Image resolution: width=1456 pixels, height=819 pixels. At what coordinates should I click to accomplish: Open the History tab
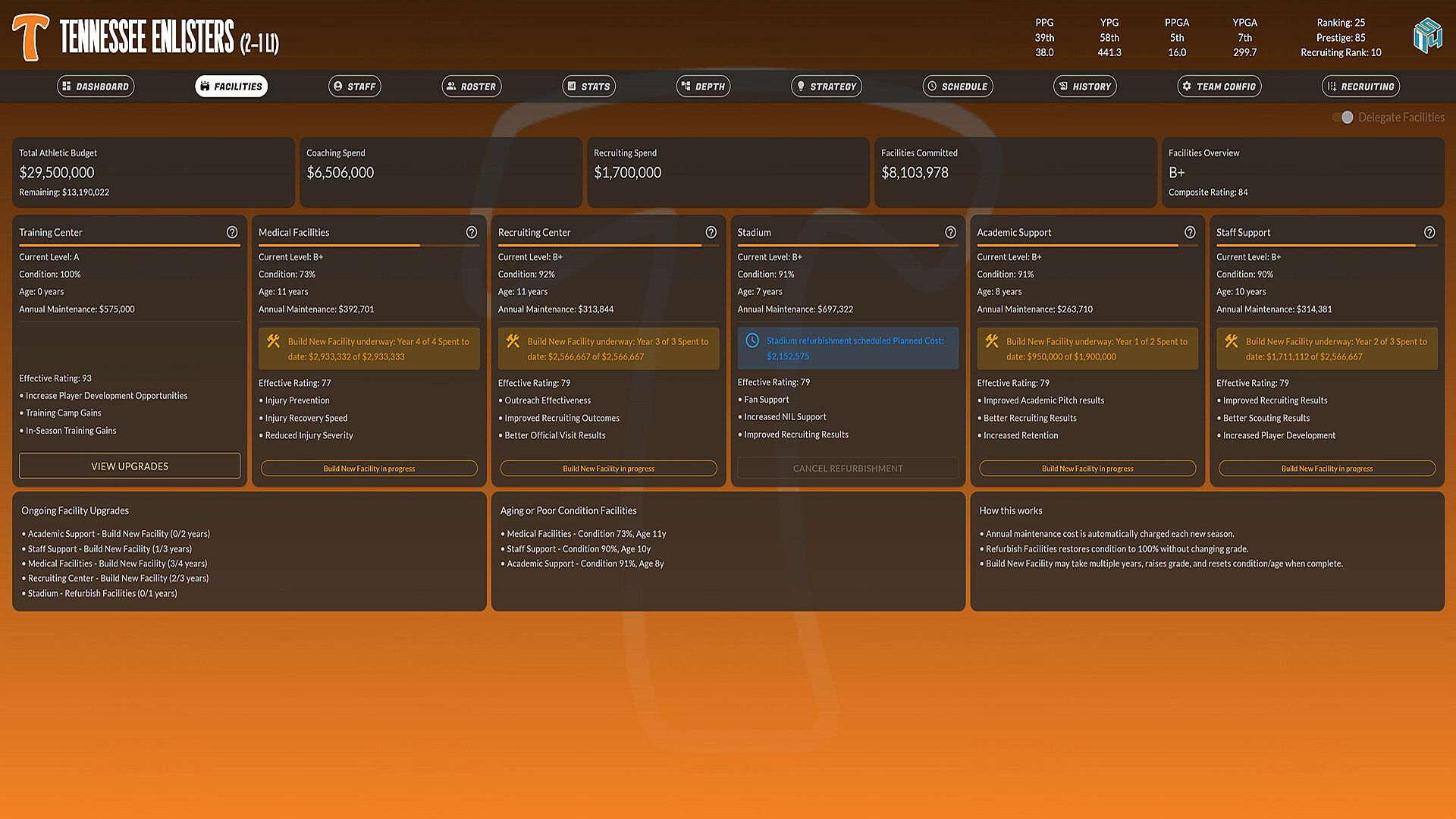tap(1085, 86)
